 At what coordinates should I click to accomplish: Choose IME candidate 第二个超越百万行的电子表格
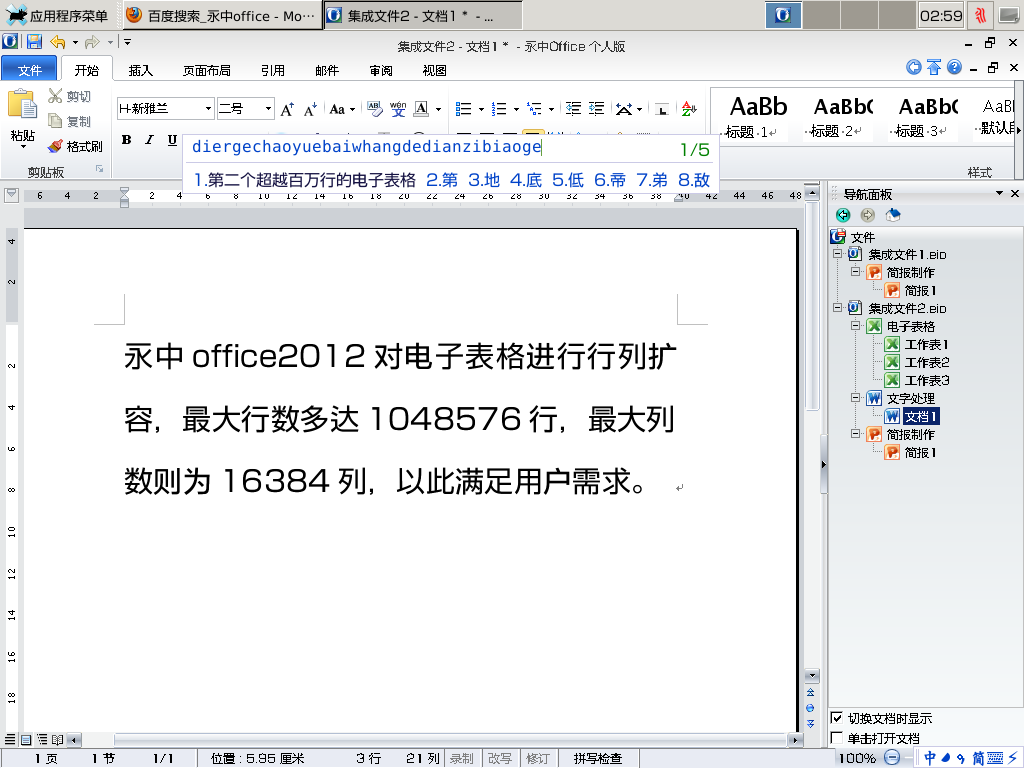(305, 180)
